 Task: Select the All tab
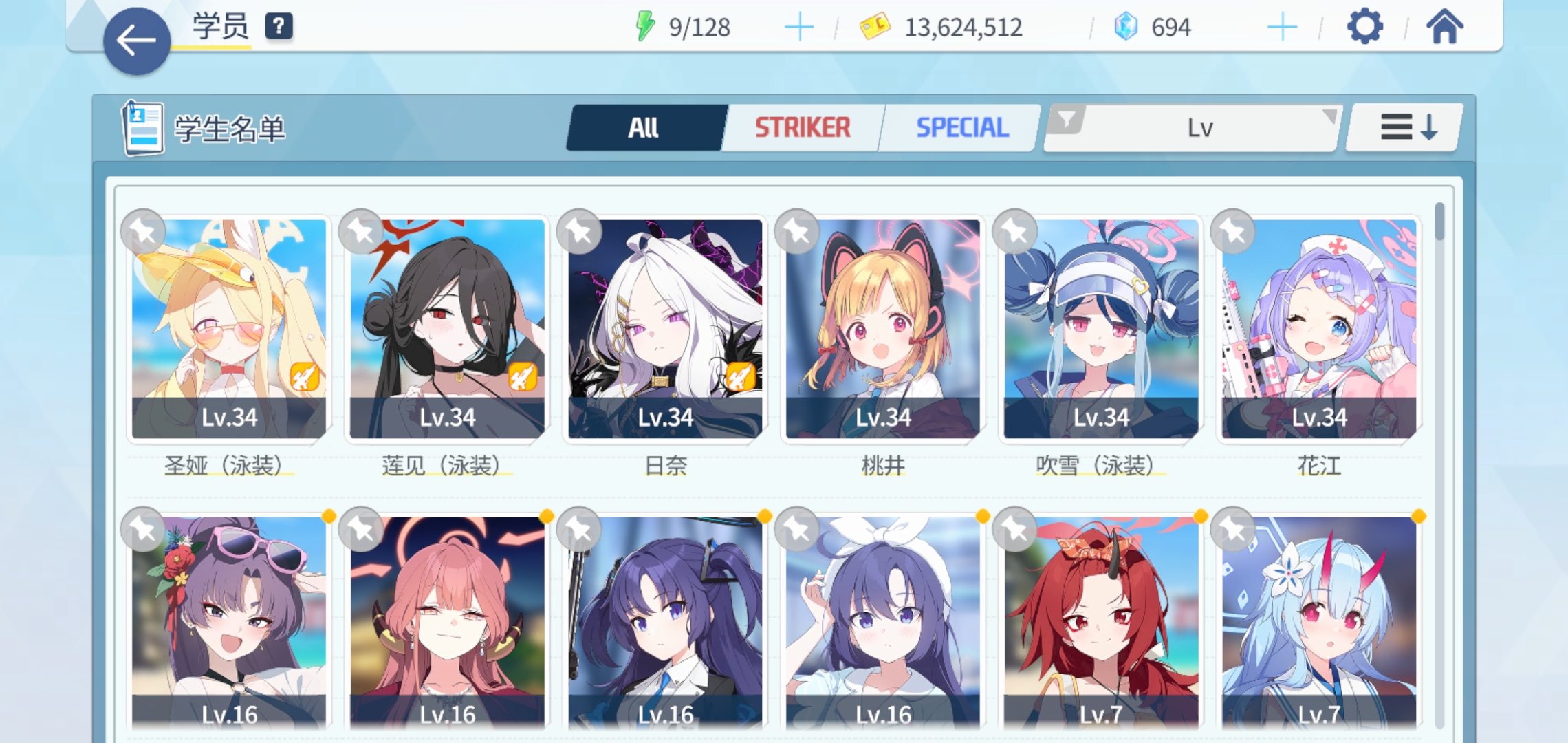pyautogui.click(x=644, y=127)
